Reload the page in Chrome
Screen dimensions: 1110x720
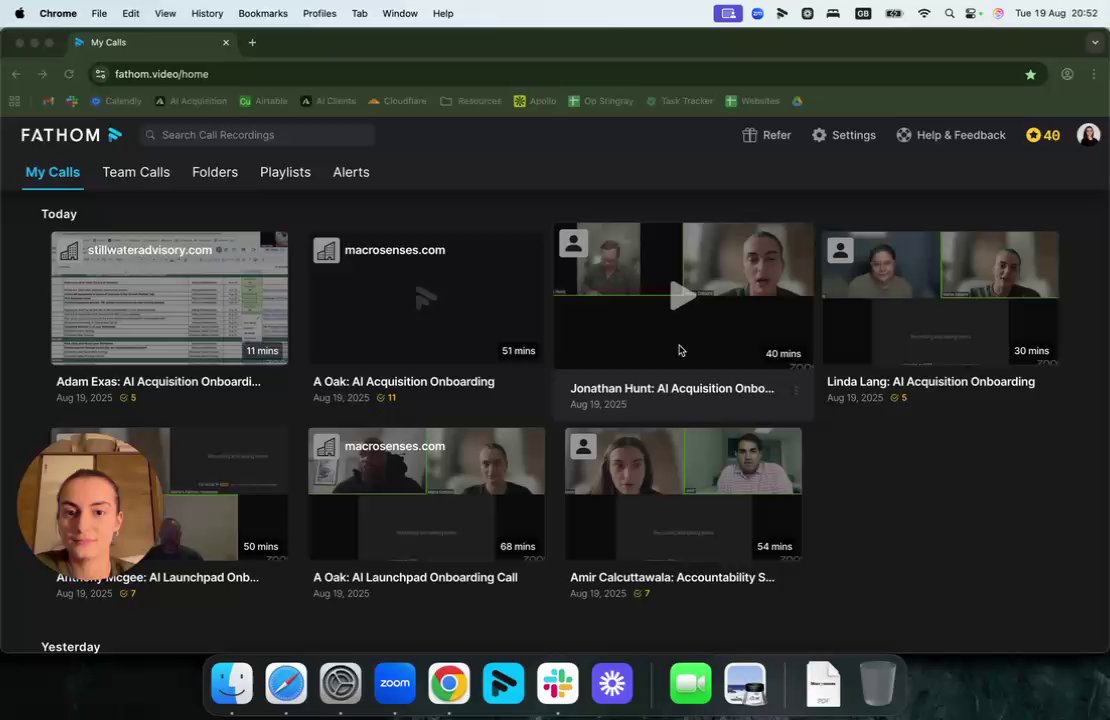[69, 74]
